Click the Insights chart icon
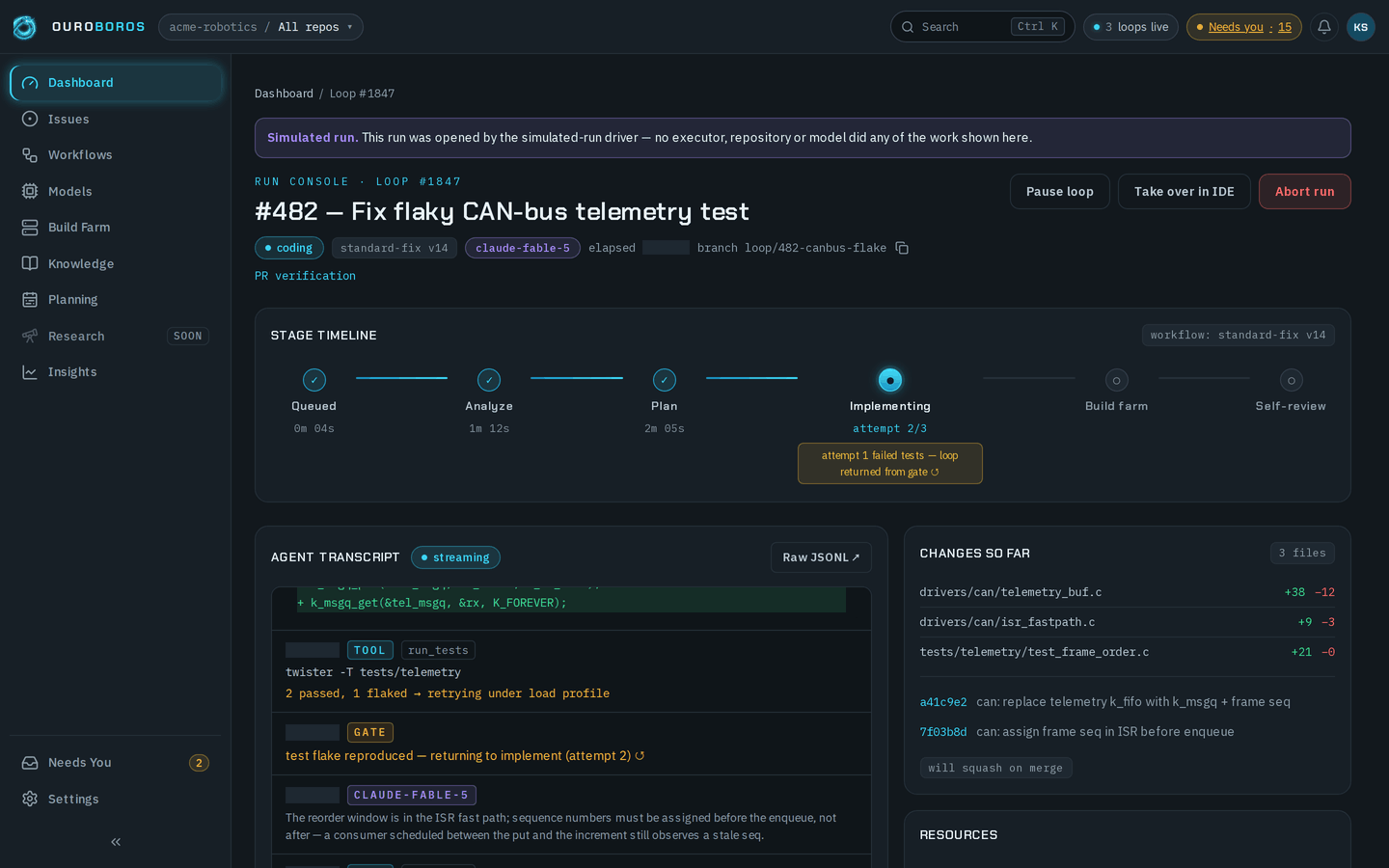This screenshot has width=1389, height=868. (30, 372)
